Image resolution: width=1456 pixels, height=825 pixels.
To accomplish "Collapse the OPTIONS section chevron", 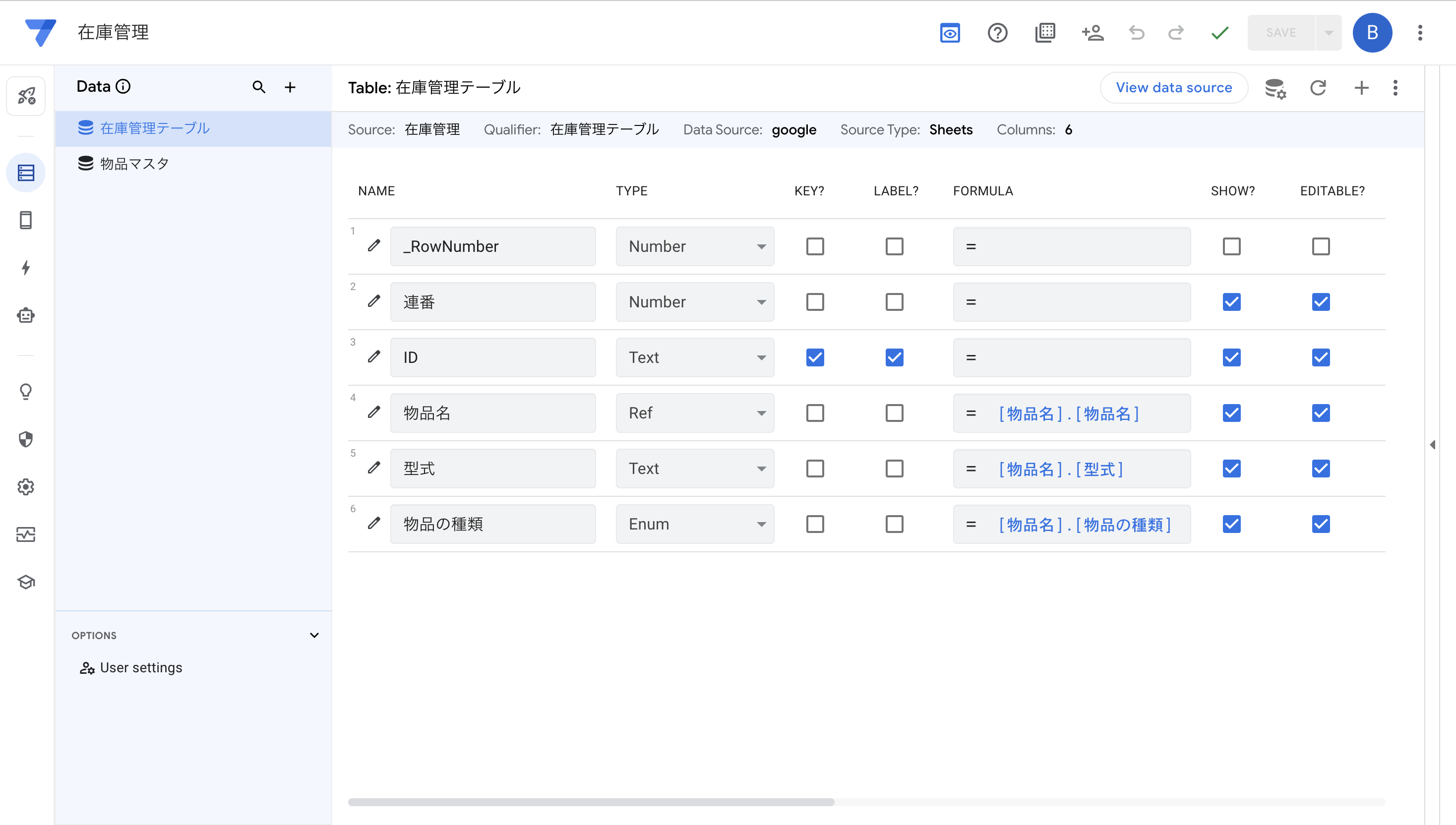I will (314, 635).
